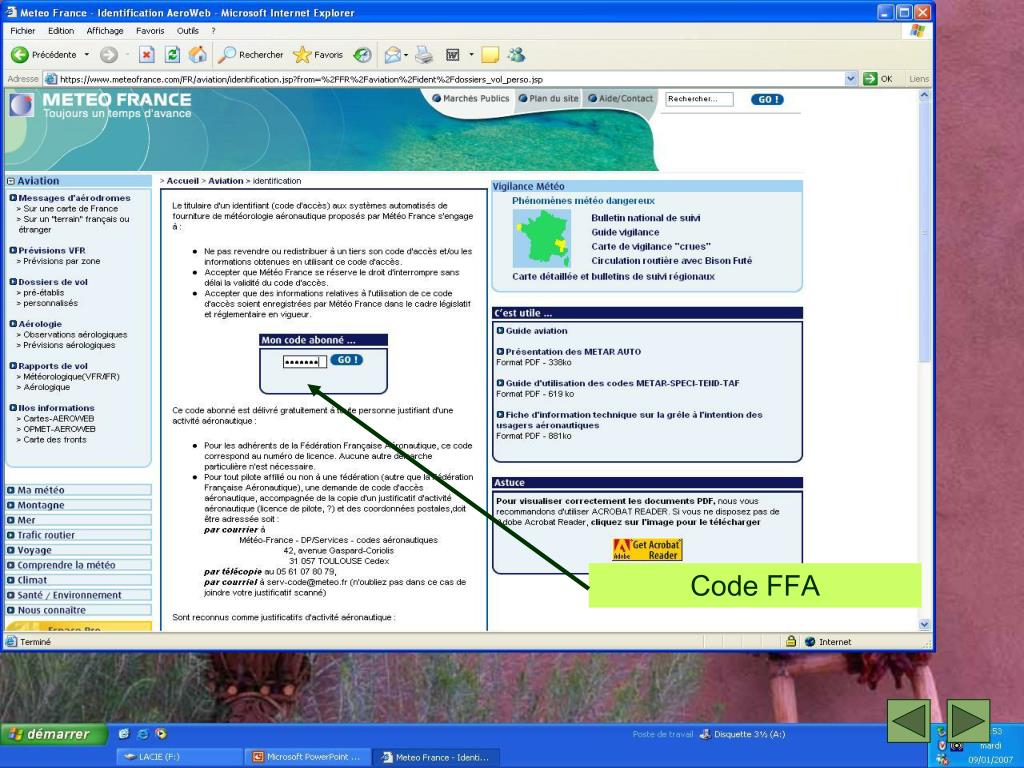Open personnalisés dossiers de vol link

pyautogui.click(x=50, y=303)
